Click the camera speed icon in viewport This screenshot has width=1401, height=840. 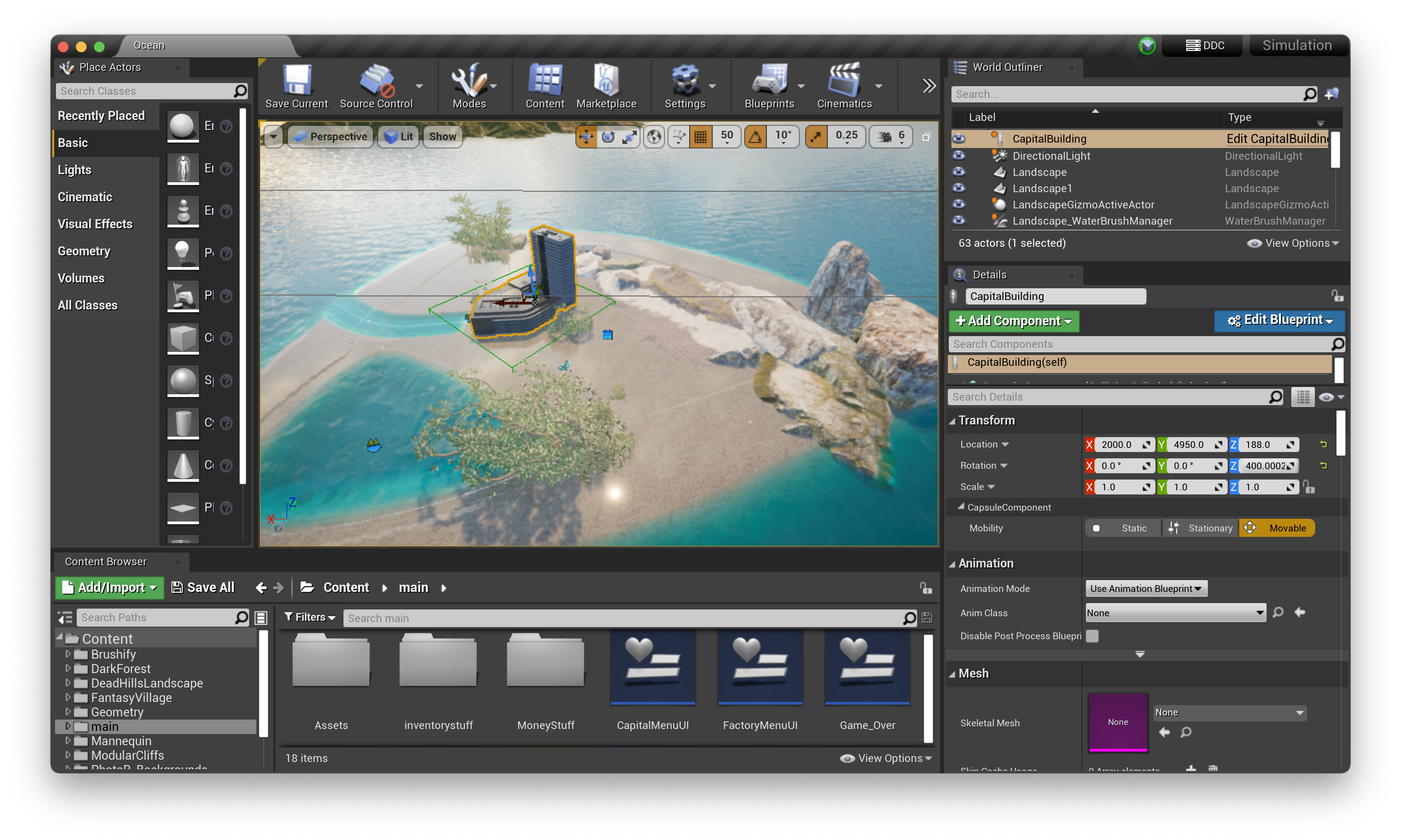click(x=884, y=136)
